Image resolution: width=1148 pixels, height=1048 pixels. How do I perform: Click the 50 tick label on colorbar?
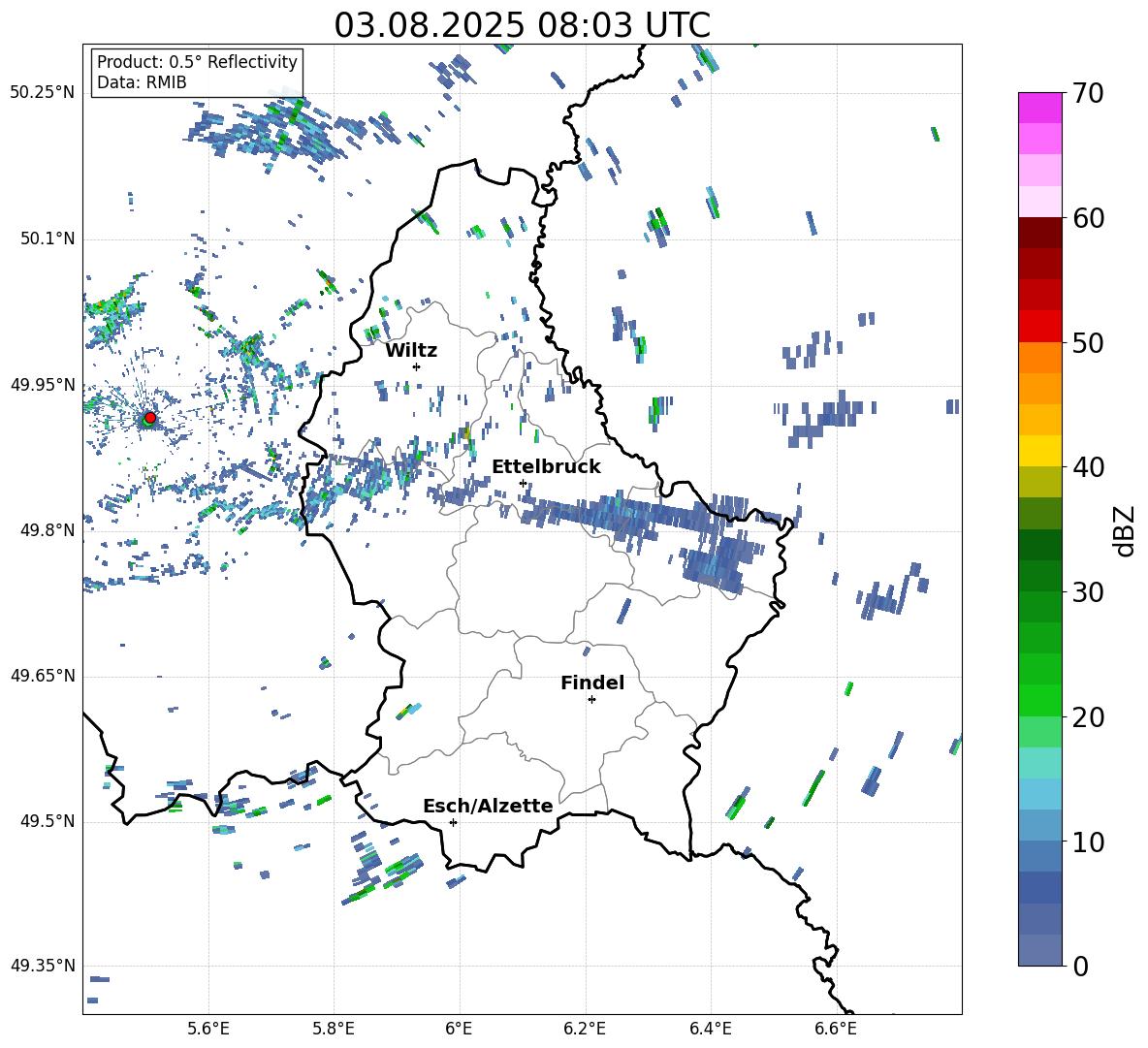(1088, 343)
